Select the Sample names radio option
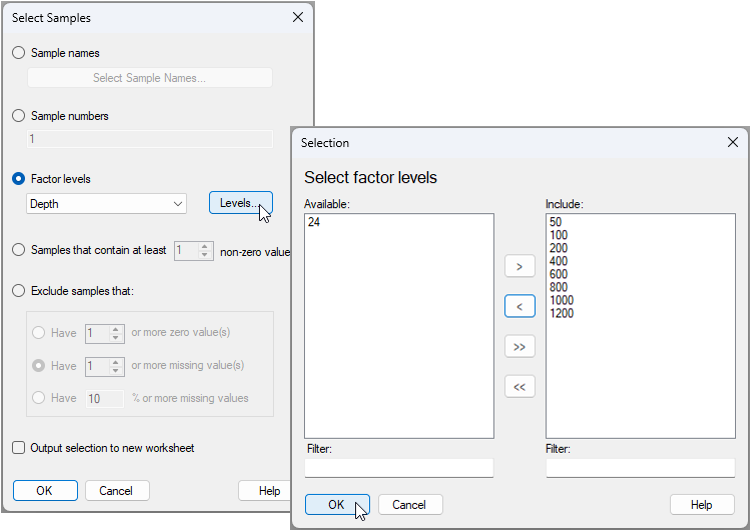751x531 pixels. 19,53
